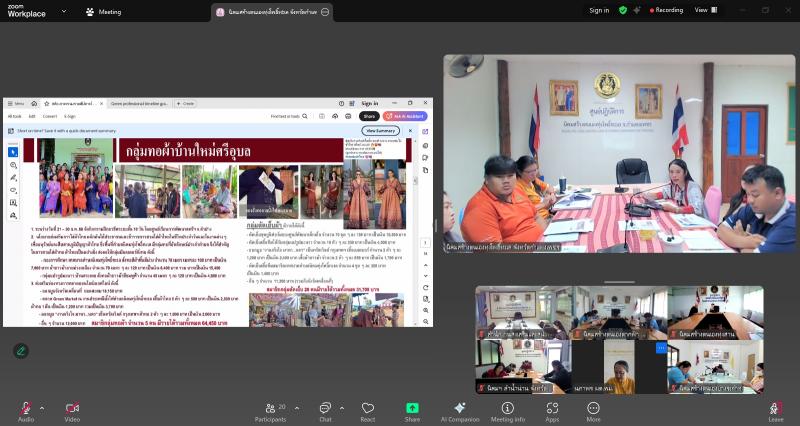Expand arrow next to Participants
800x426 pixels.
point(296,408)
